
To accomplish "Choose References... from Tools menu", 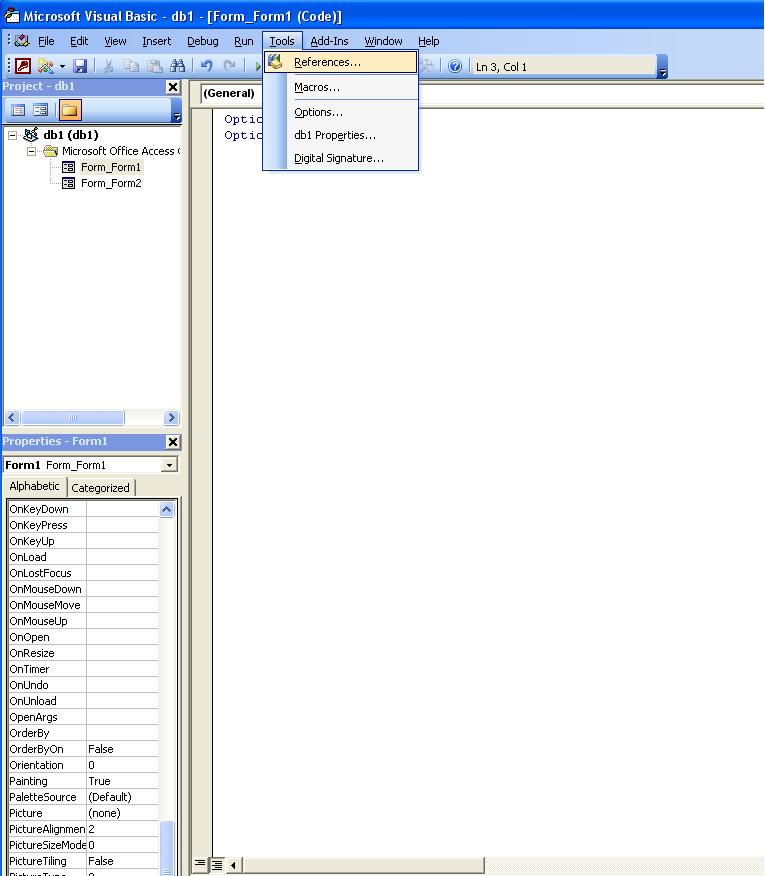I will point(341,63).
